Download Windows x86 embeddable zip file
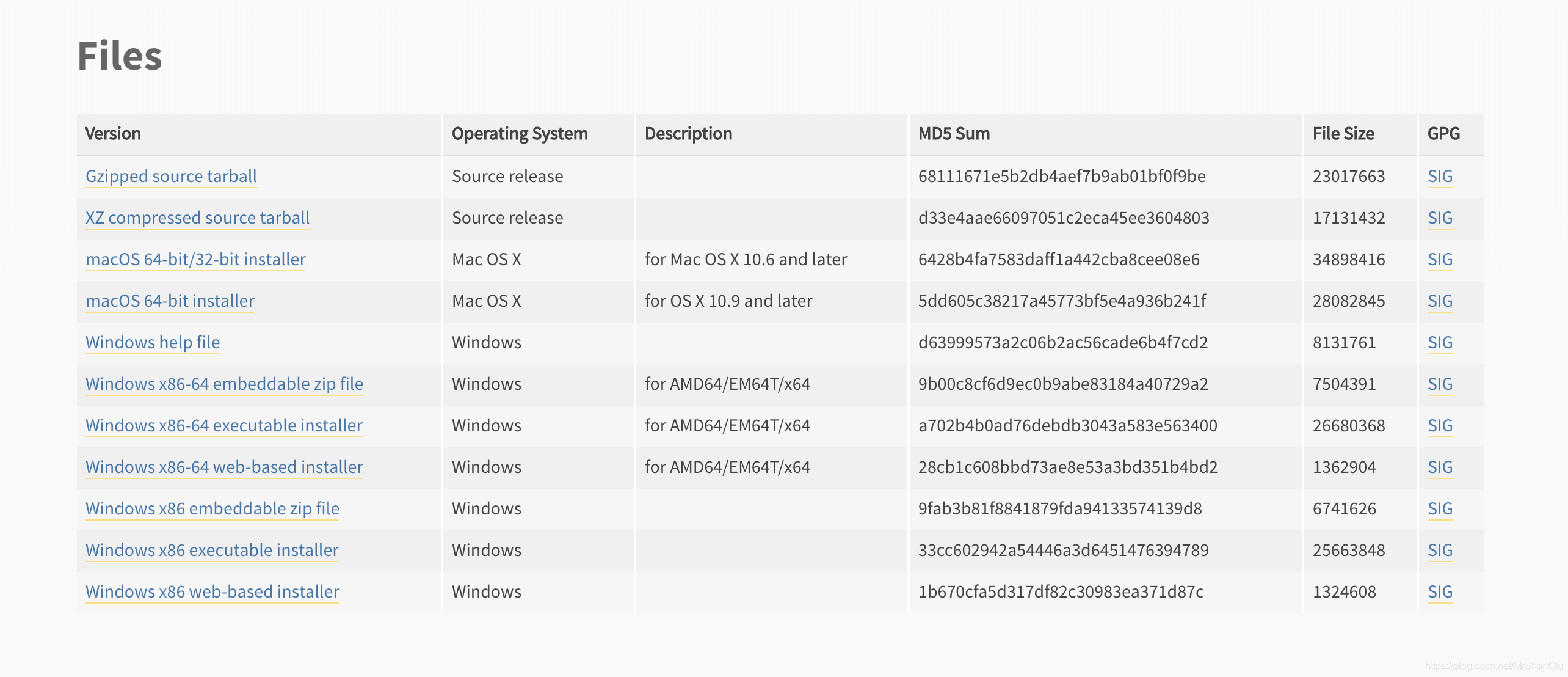Screen dimensions: 1568x677 click(212, 509)
